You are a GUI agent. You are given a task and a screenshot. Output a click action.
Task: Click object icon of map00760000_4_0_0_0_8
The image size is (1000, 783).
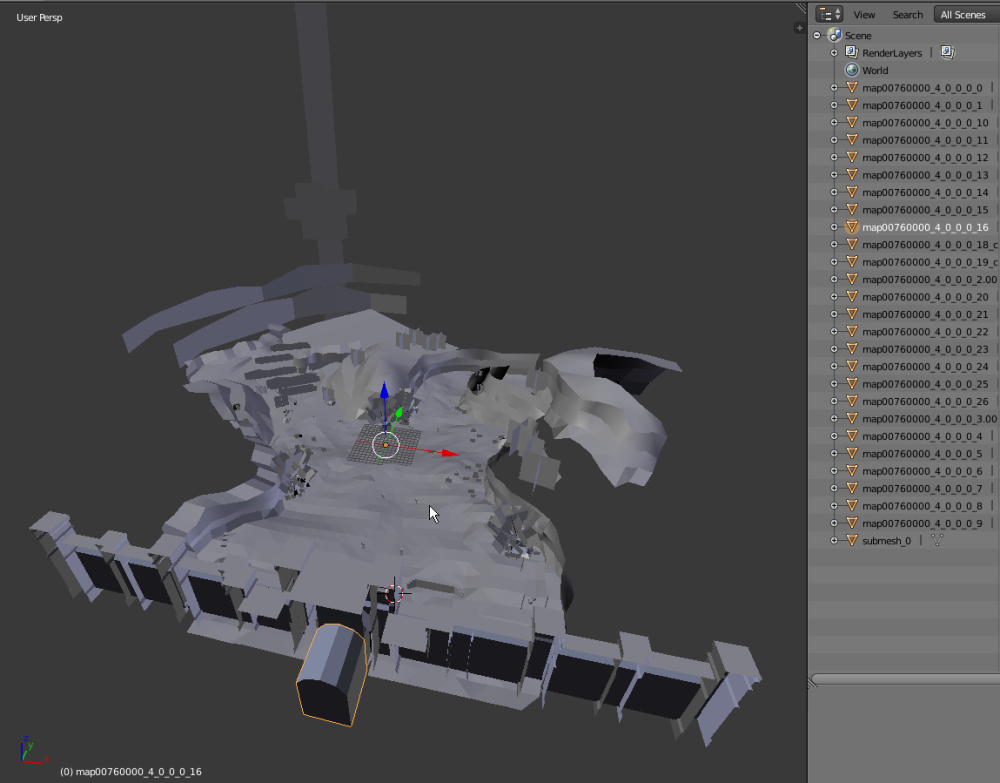851,505
